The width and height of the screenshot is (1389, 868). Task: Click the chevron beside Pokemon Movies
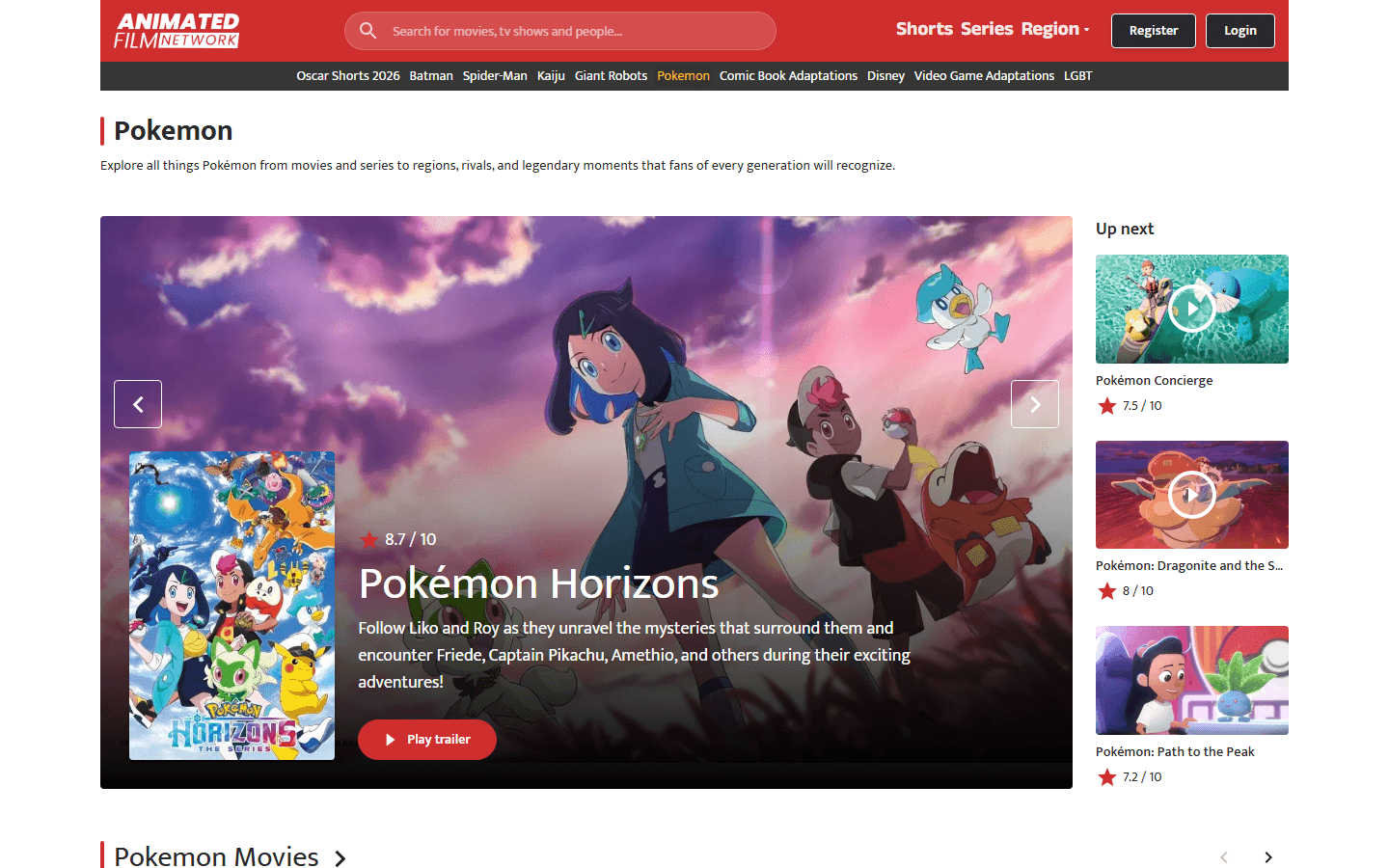click(340, 858)
